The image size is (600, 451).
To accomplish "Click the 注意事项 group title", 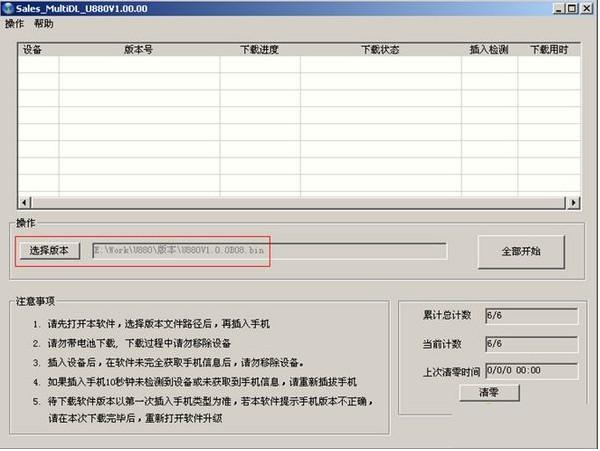I will point(35,301).
